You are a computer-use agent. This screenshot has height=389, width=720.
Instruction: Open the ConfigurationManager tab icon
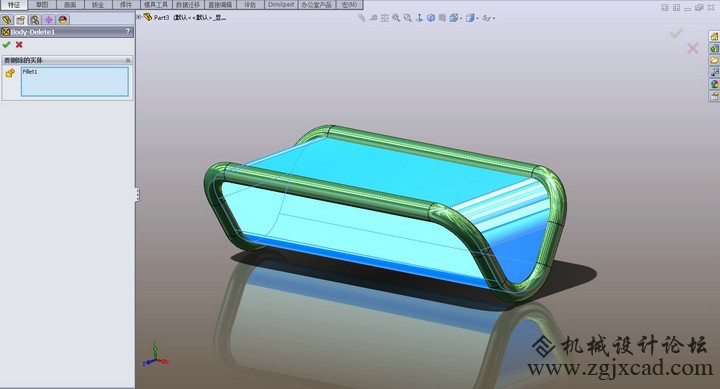[x=34, y=20]
